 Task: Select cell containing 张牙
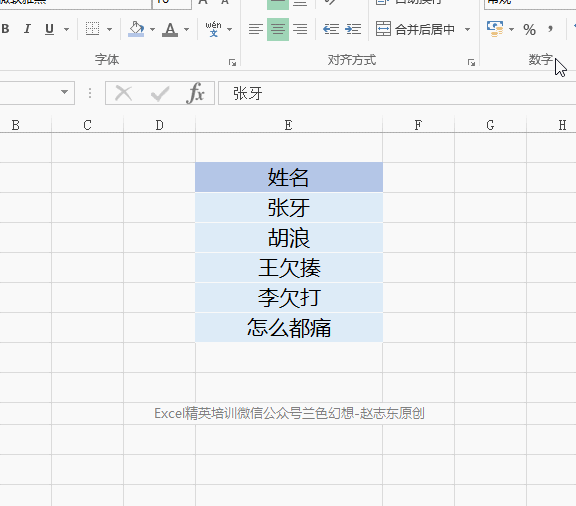[289, 208]
